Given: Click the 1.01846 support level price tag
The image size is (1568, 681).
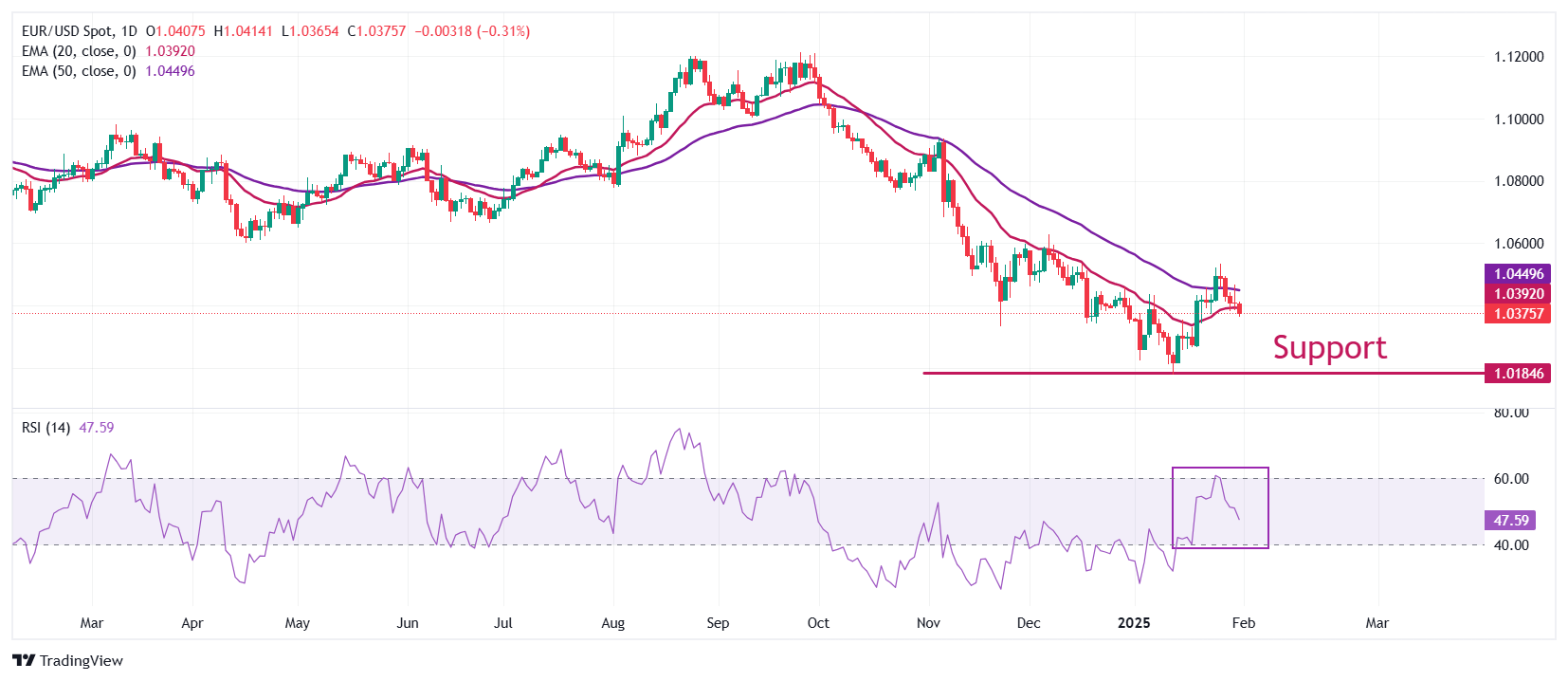Looking at the screenshot, I should [1517, 374].
